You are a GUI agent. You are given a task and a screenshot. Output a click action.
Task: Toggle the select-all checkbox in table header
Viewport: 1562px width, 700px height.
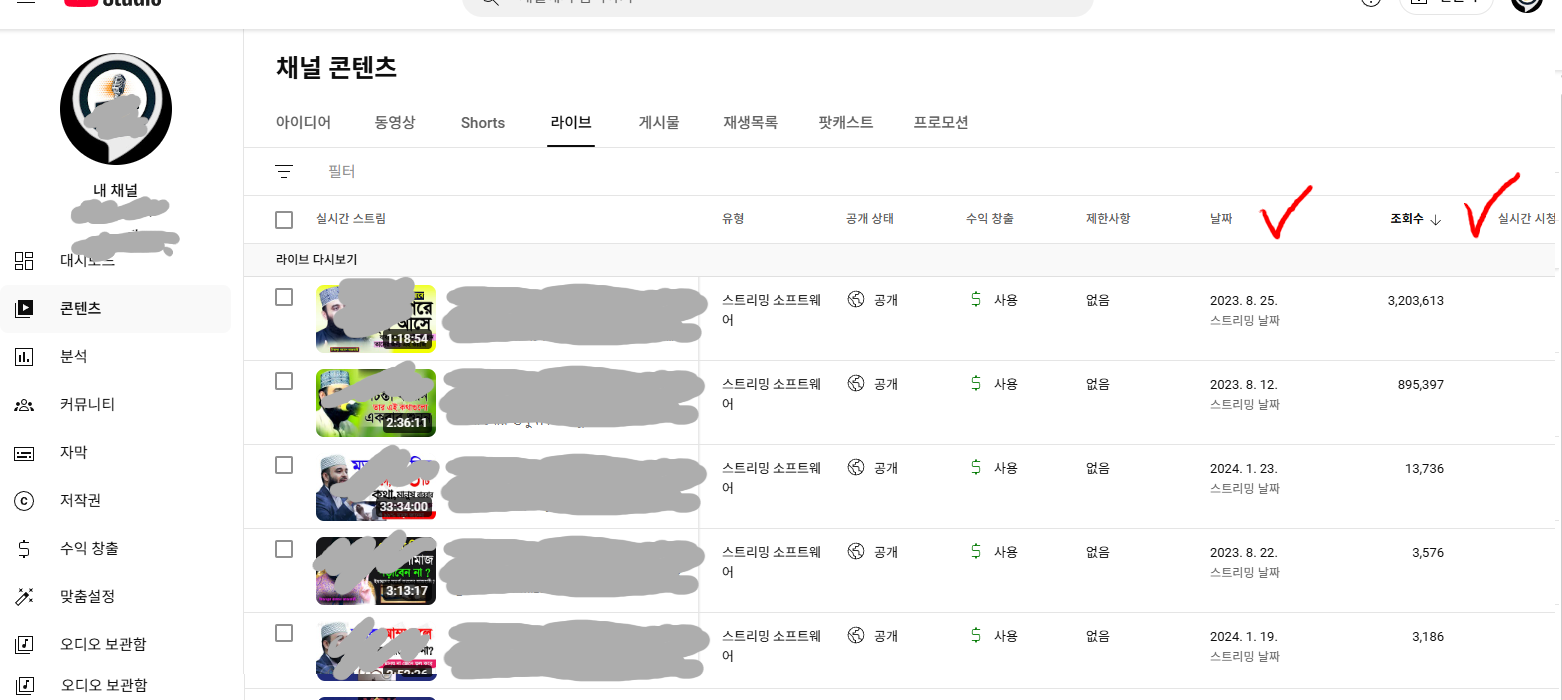point(284,220)
